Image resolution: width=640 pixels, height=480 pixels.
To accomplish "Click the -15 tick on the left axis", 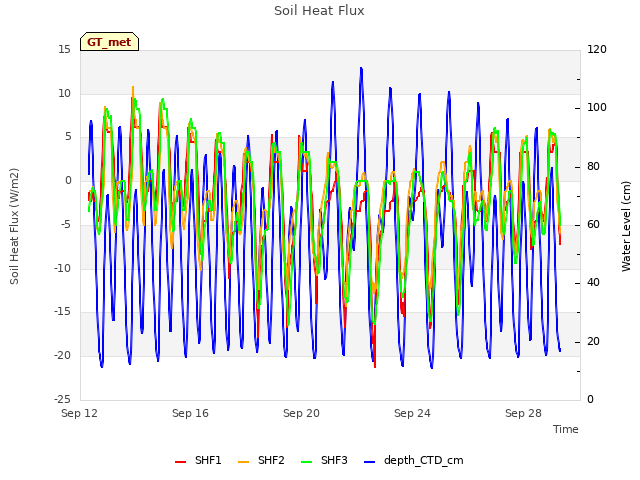I will click(x=63, y=312).
